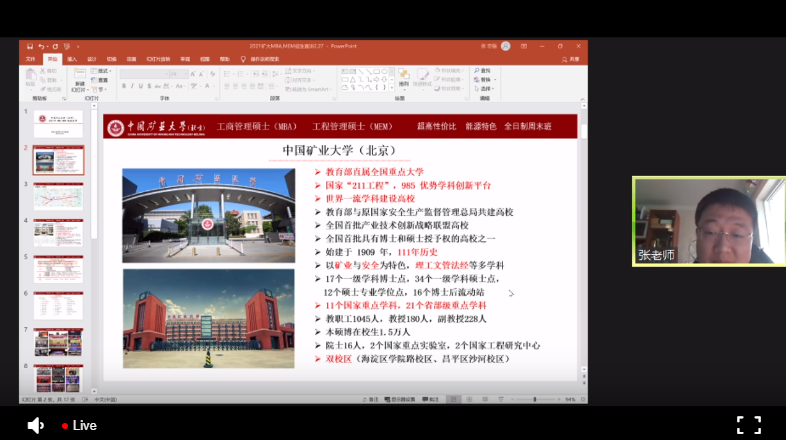Open the user account avatar

506,46
